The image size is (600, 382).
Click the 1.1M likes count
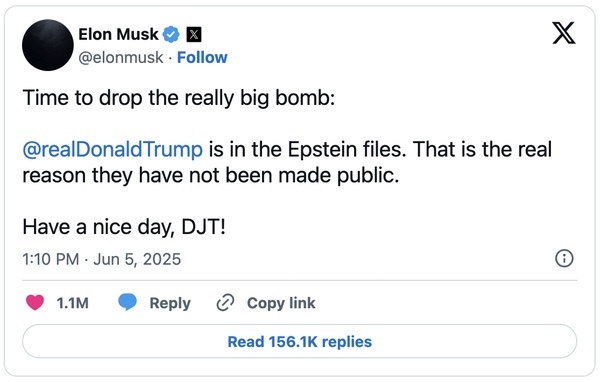72,303
